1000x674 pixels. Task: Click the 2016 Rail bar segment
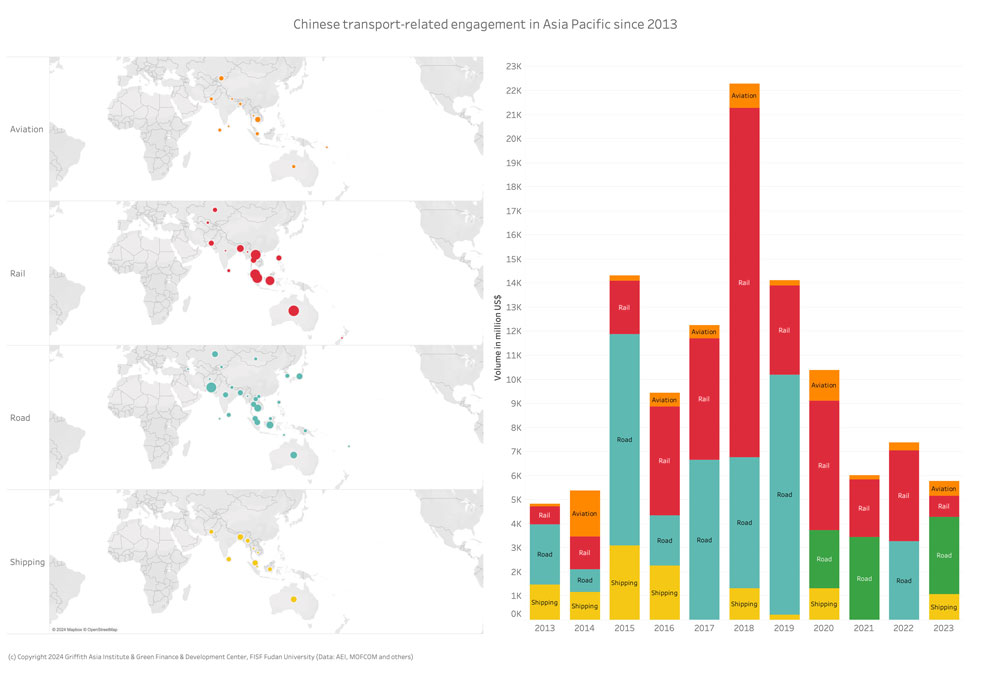click(664, 461)
